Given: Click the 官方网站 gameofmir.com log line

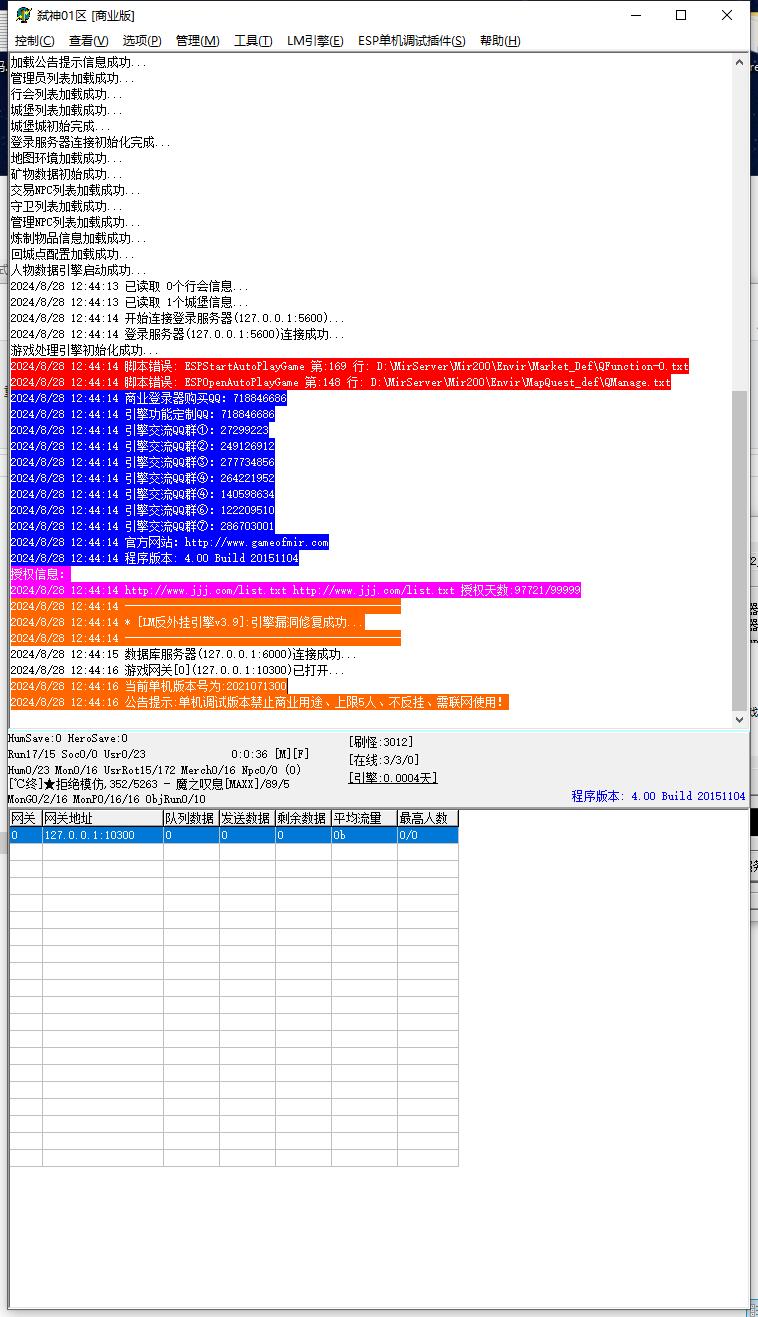Looking at the screenshot, I should [x=169, y=542].
